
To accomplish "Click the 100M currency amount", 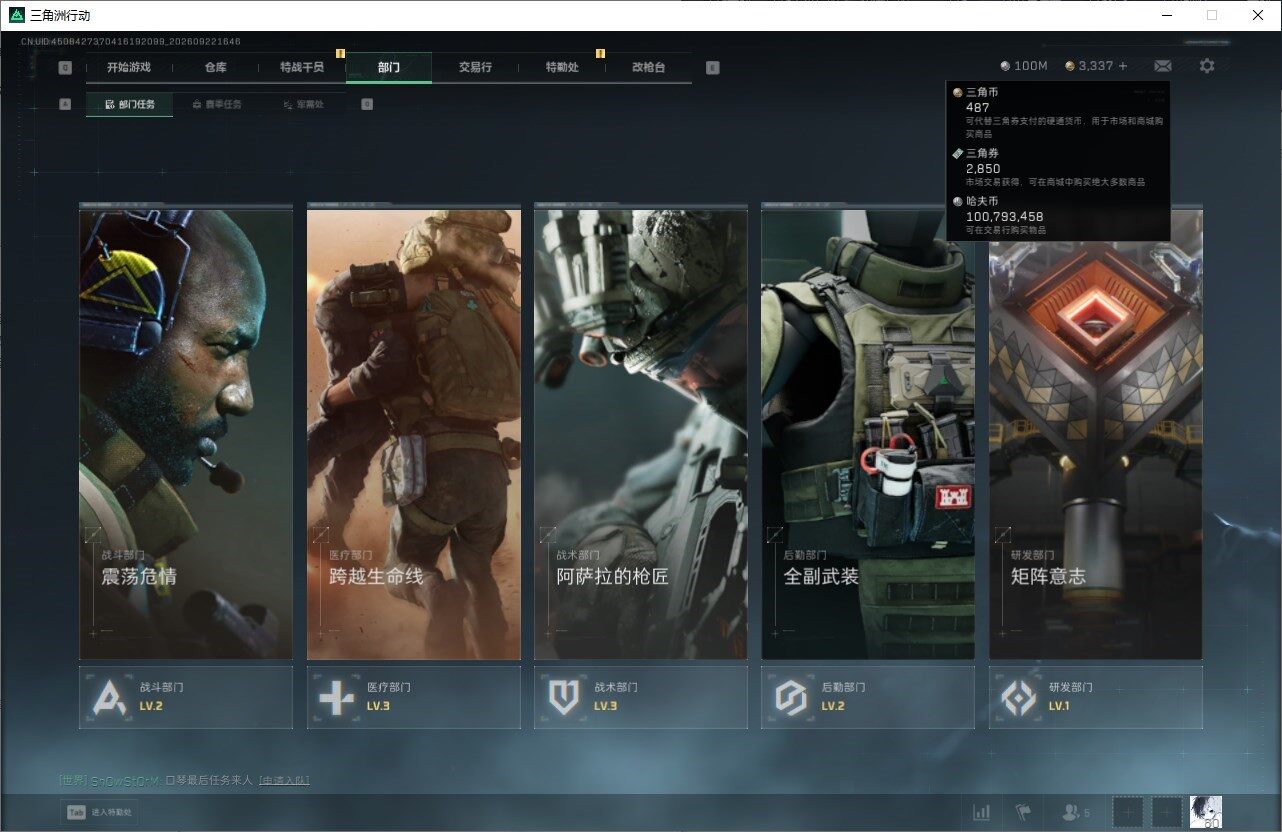I will [x=1031, y=66].
